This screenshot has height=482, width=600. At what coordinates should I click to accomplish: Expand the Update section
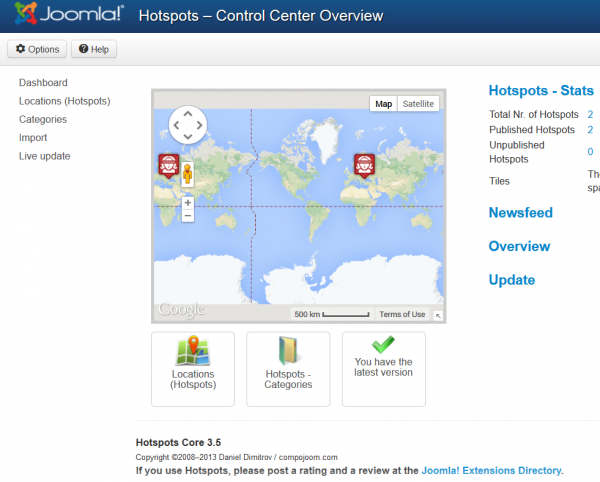511,280
